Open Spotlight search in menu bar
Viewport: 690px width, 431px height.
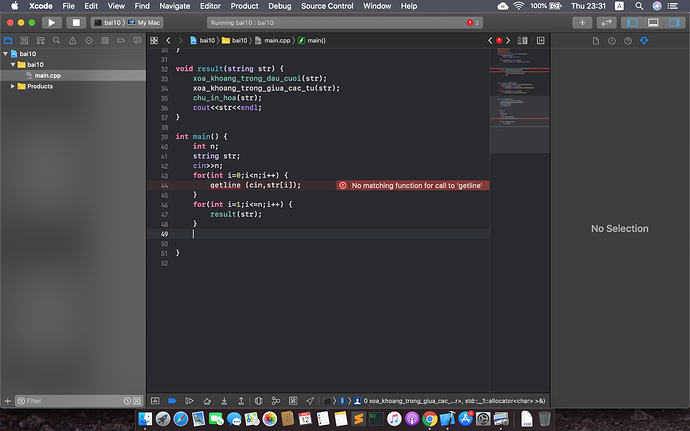639,6
